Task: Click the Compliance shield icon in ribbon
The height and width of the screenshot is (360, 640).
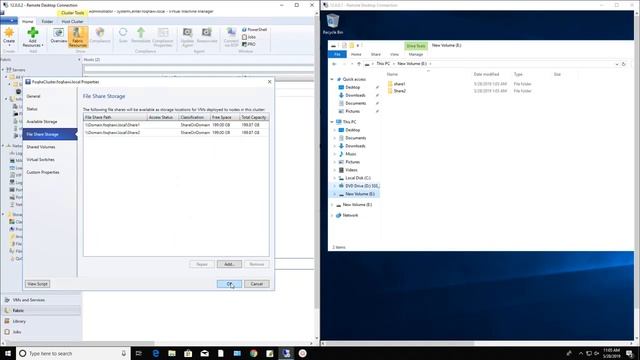Action: [100, 36]
